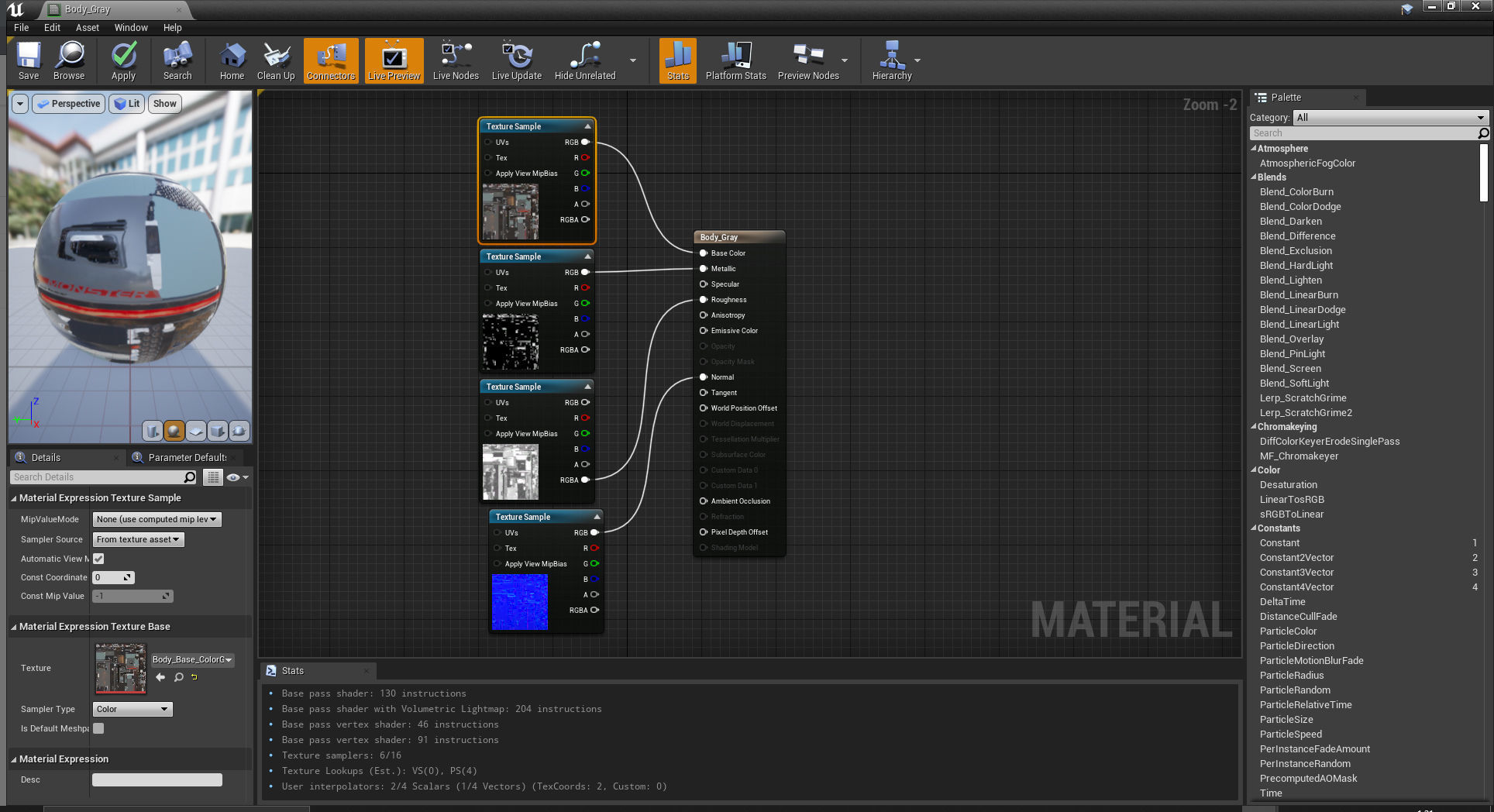Screen dimensions: 1494x812
Task: Open the Sampler Source dropdown
Action: [139, 539]
